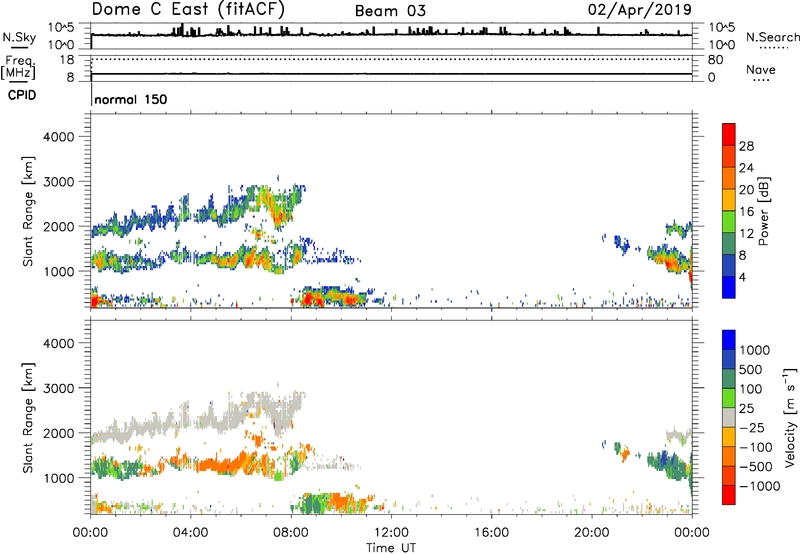Viewport: 800px width, 554px height.
Task: Click the "-25" tick on Velocity colorbar
Action: point(752,427)
